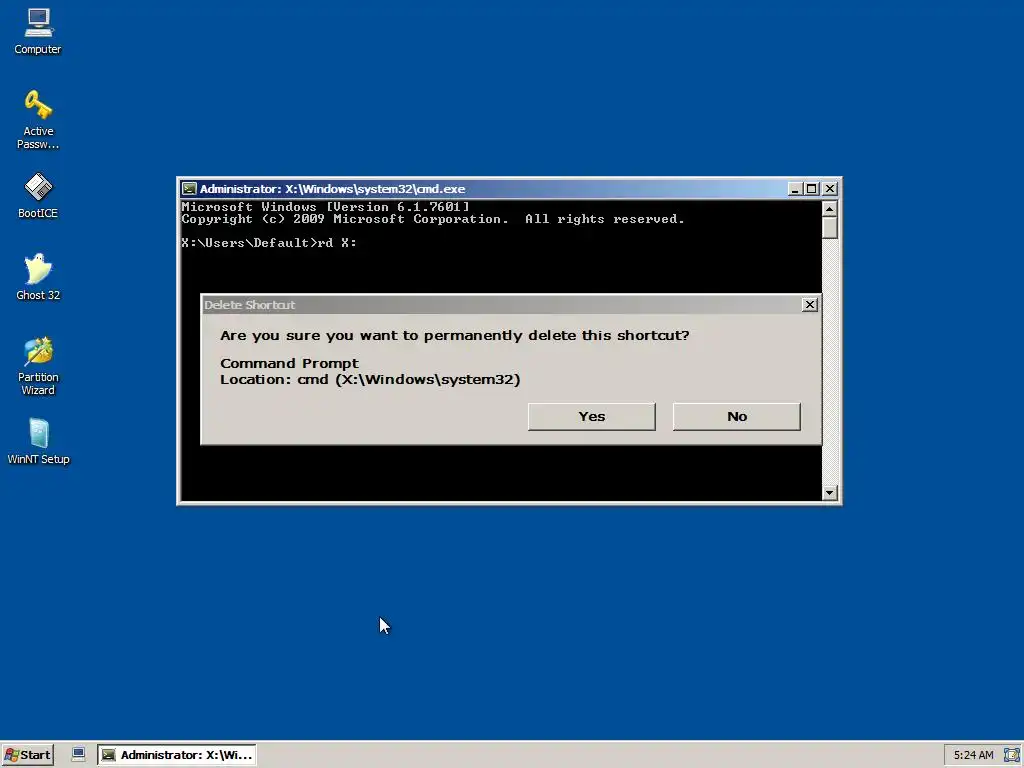Select the Active Password Changer icon
Viewport: 1024px width, 768px height.
[x=38, y=120]
